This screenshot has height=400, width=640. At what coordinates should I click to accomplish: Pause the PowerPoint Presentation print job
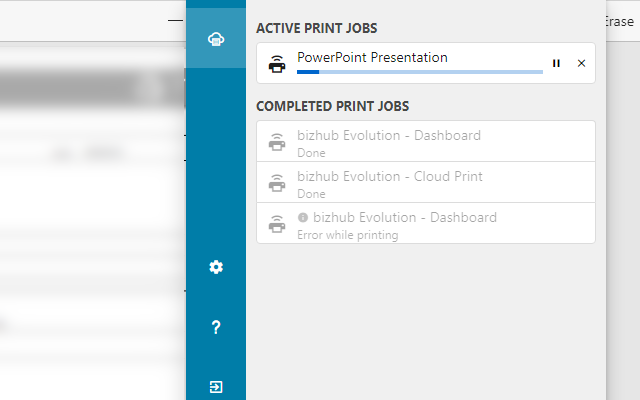pyautogui.click(x=557, y=63)
